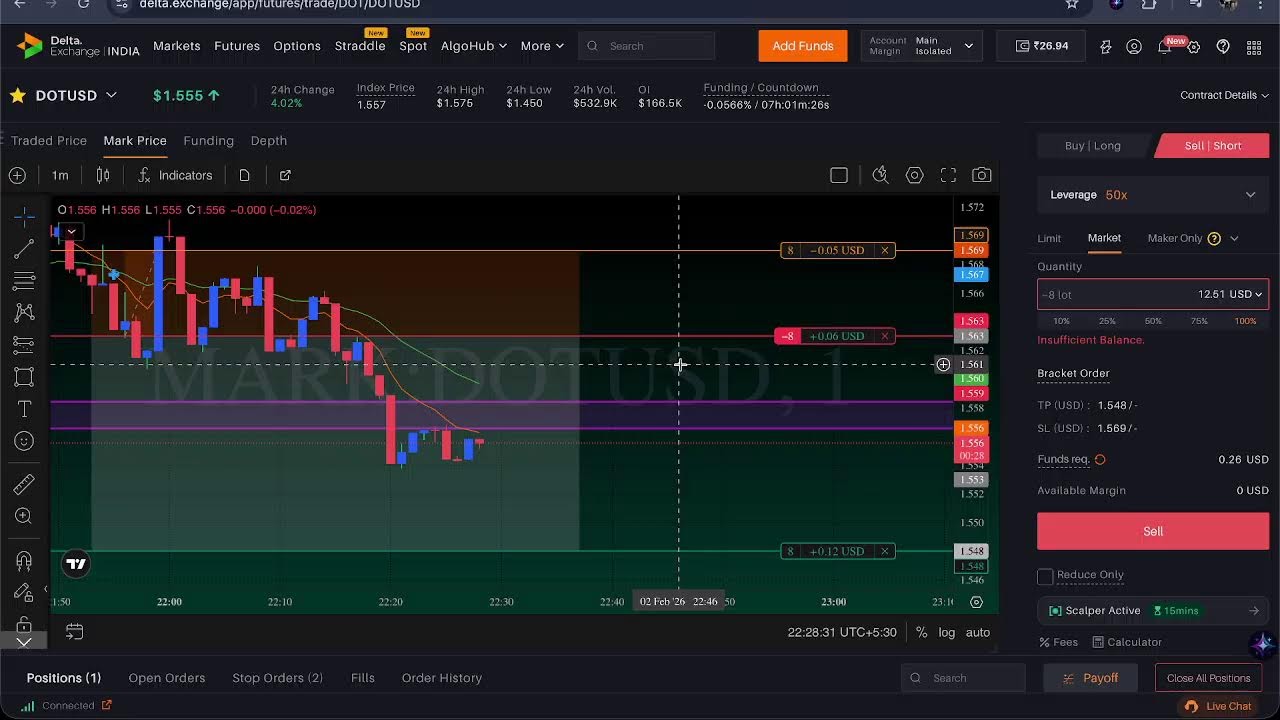This screenshot has height=720, width=1280.
Task: Open chart settings hexagon icon
Action: 914,175
